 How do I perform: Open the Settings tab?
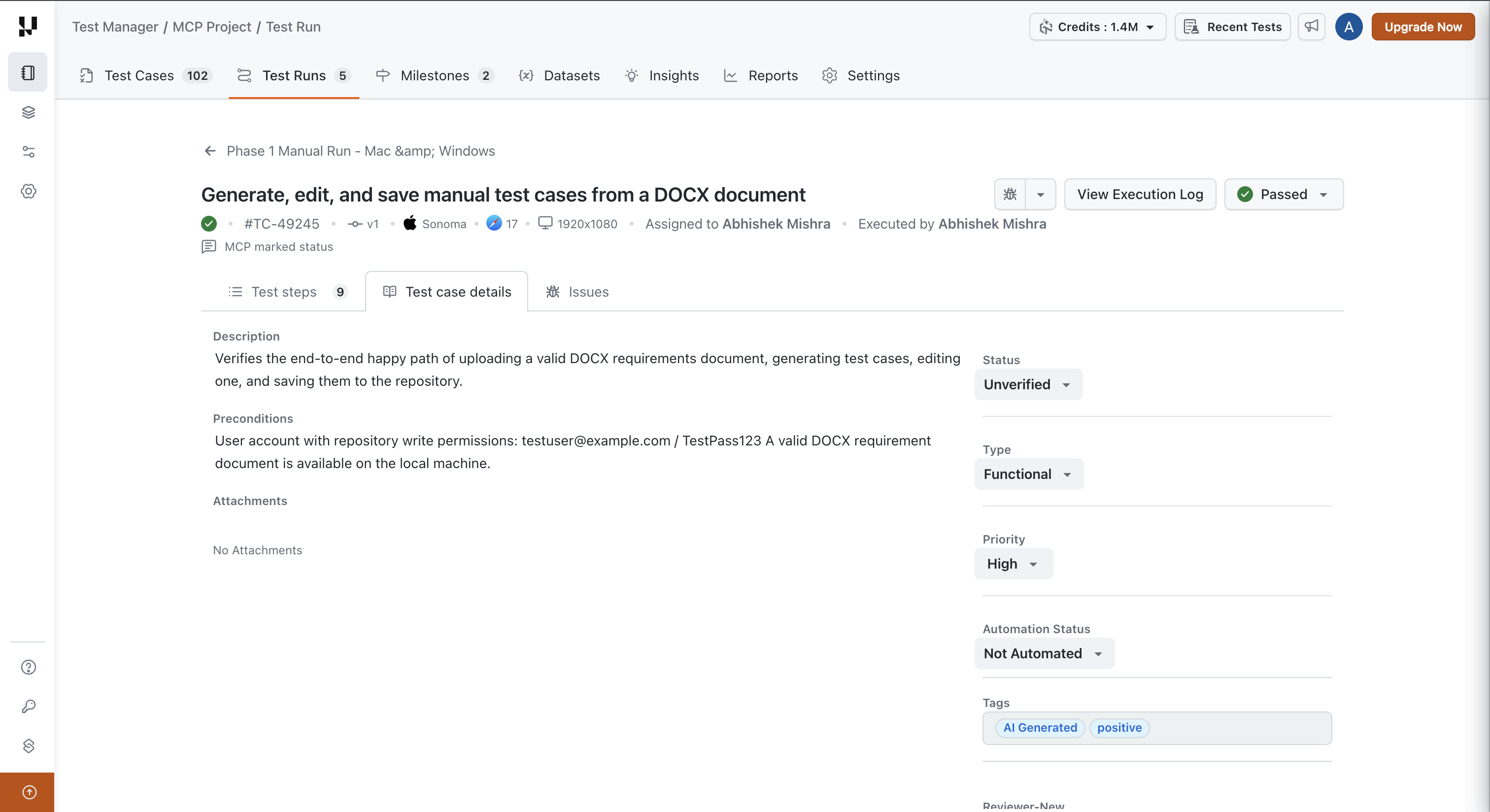(x=861, y=76)
